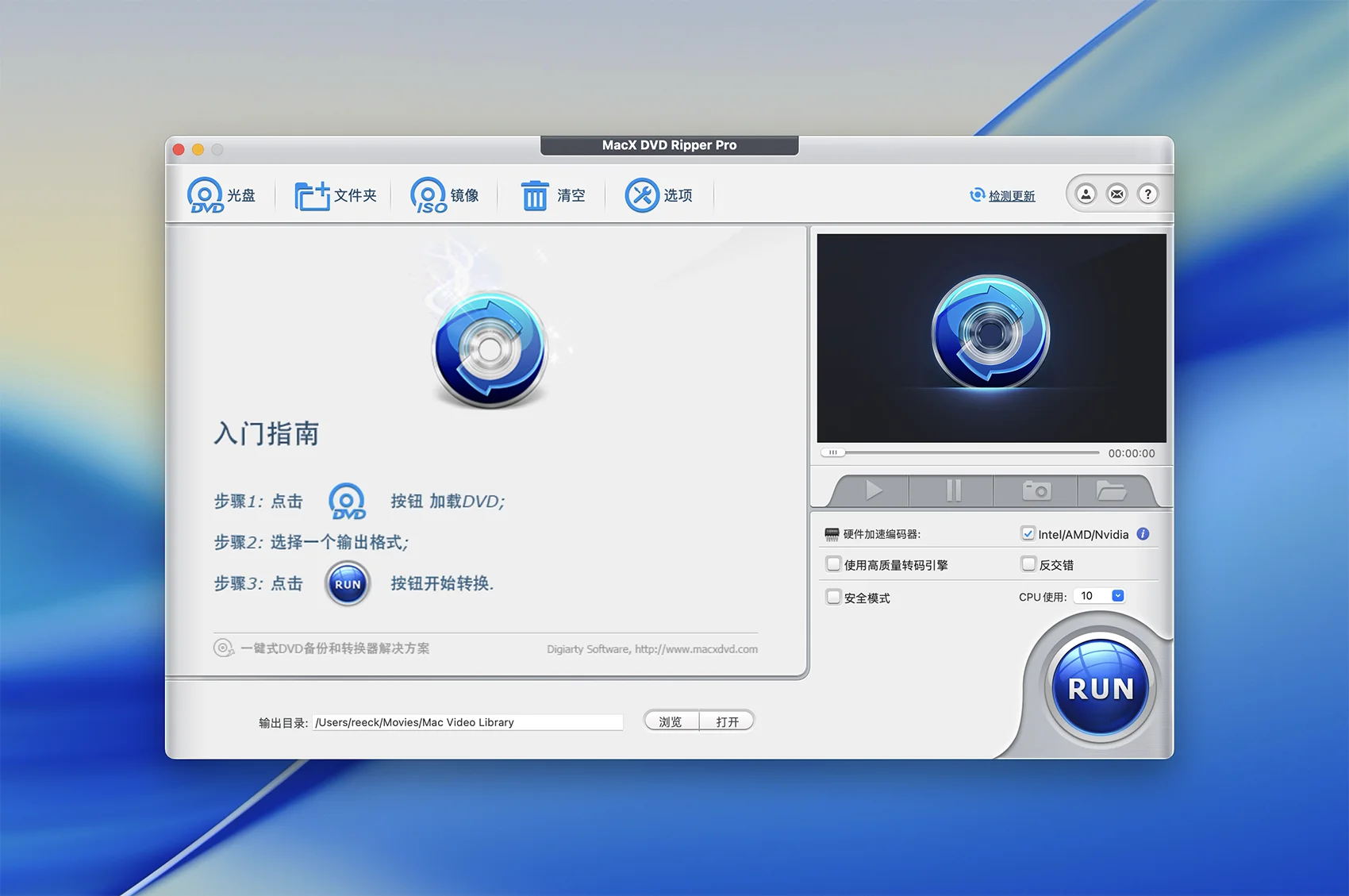Expand the CPU usage dropdown

[1117, 596]
